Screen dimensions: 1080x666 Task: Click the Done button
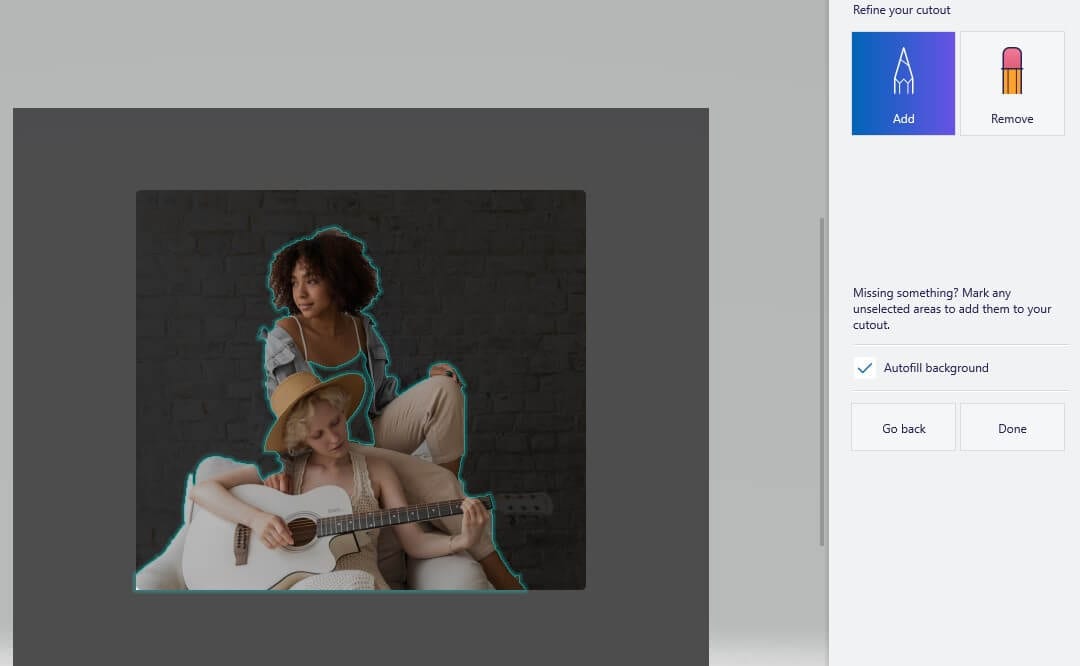pos(1012,428)
